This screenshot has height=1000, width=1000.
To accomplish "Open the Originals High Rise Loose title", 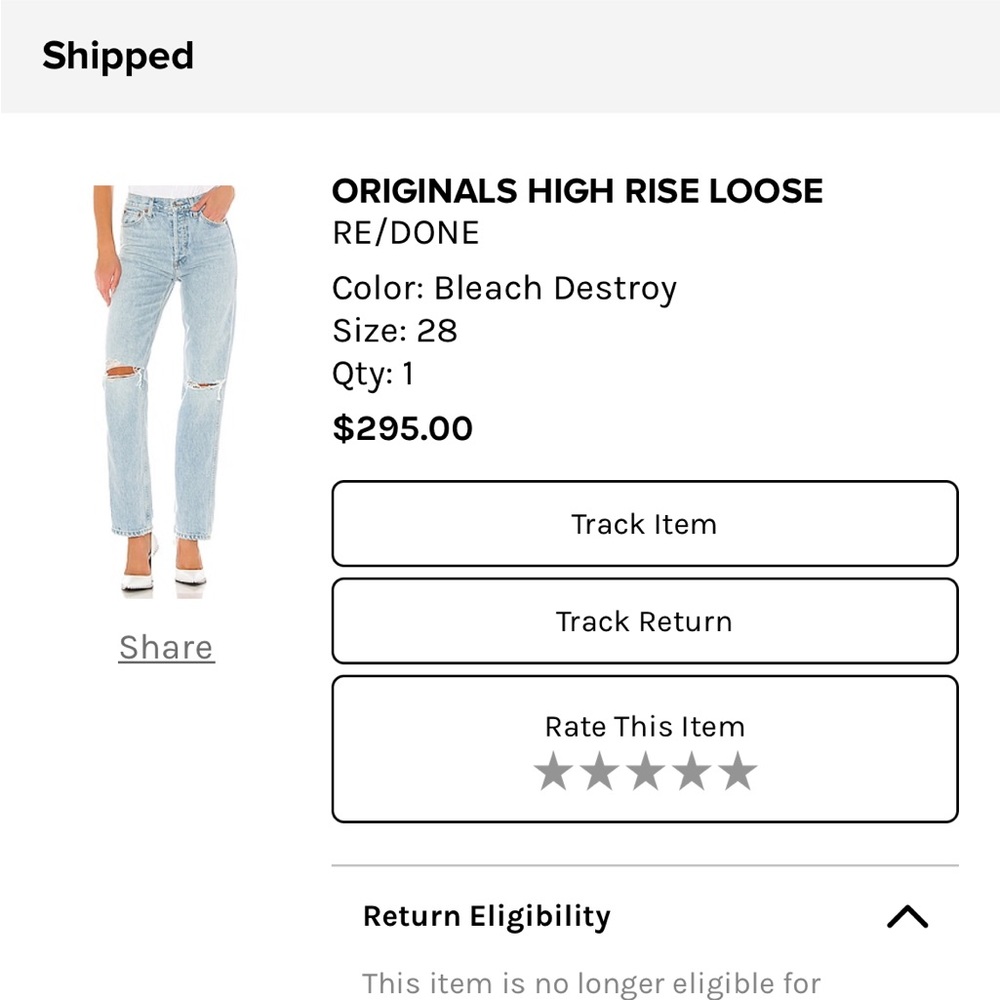I will coord(577,191).
